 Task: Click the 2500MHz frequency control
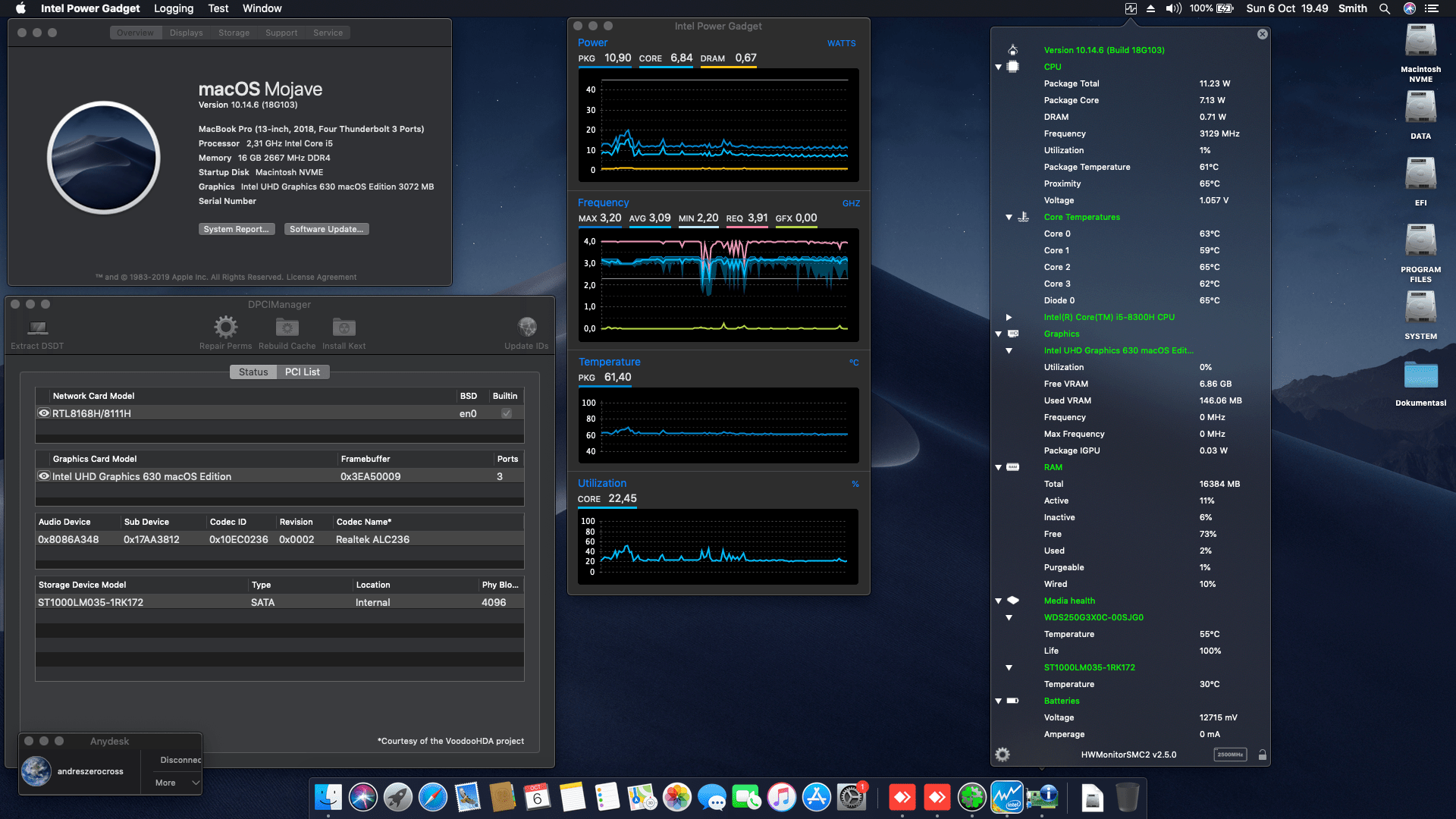1230,754
